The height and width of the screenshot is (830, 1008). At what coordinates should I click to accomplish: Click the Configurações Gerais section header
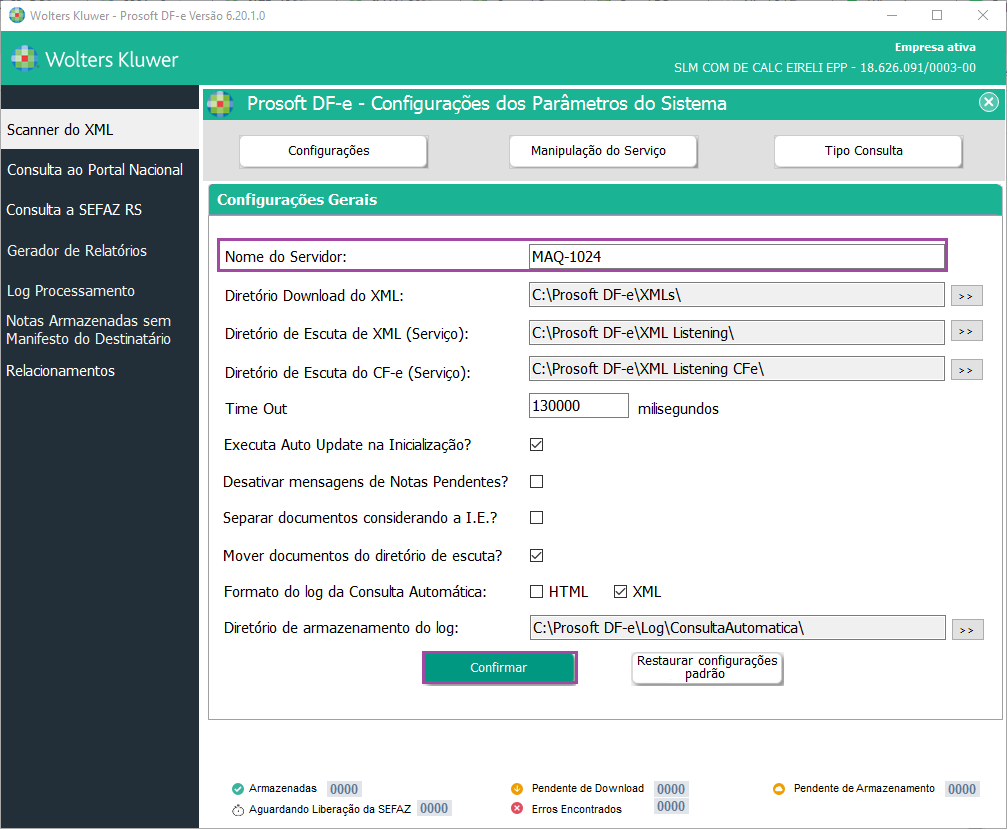[605, 200]
